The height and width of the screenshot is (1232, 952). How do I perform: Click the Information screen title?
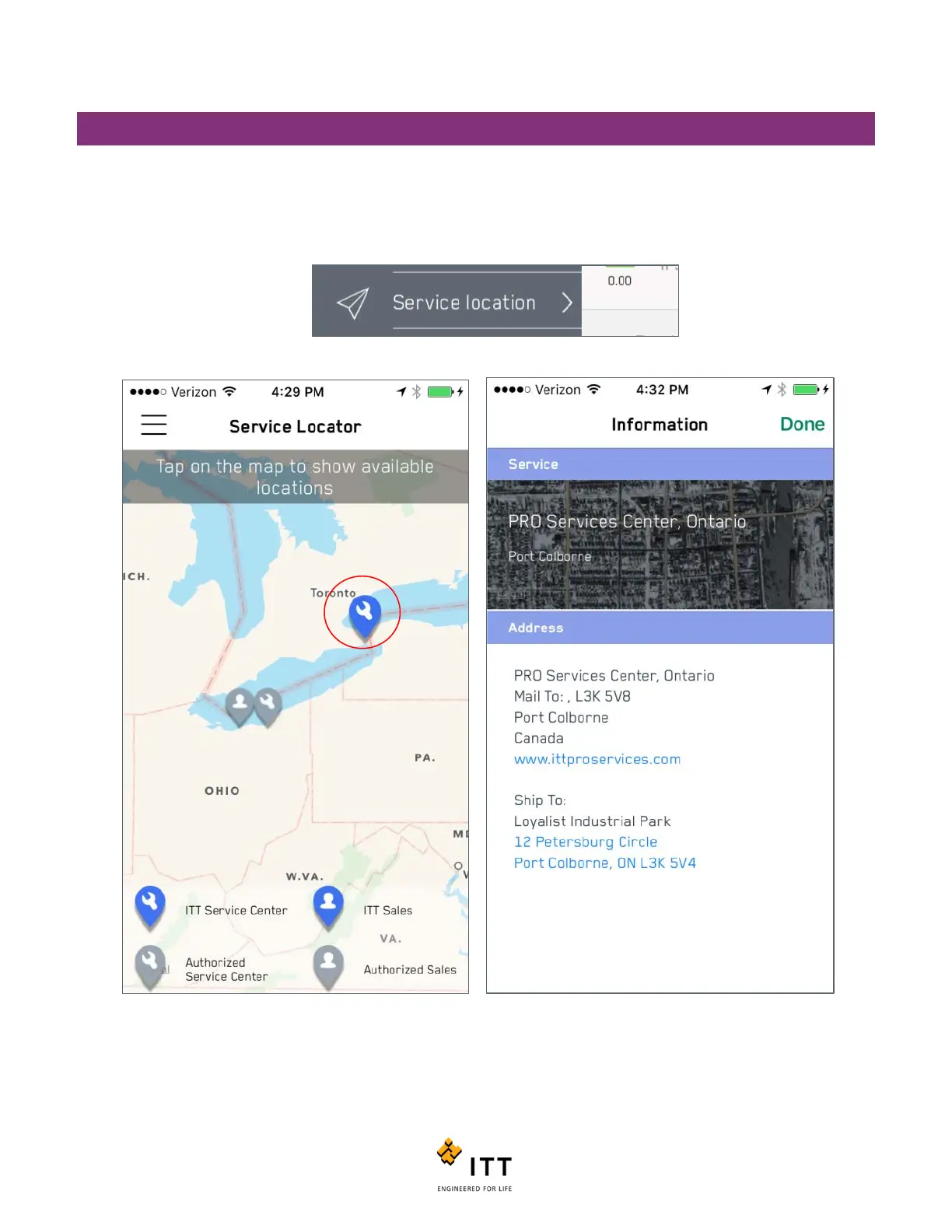coord(659,424)
